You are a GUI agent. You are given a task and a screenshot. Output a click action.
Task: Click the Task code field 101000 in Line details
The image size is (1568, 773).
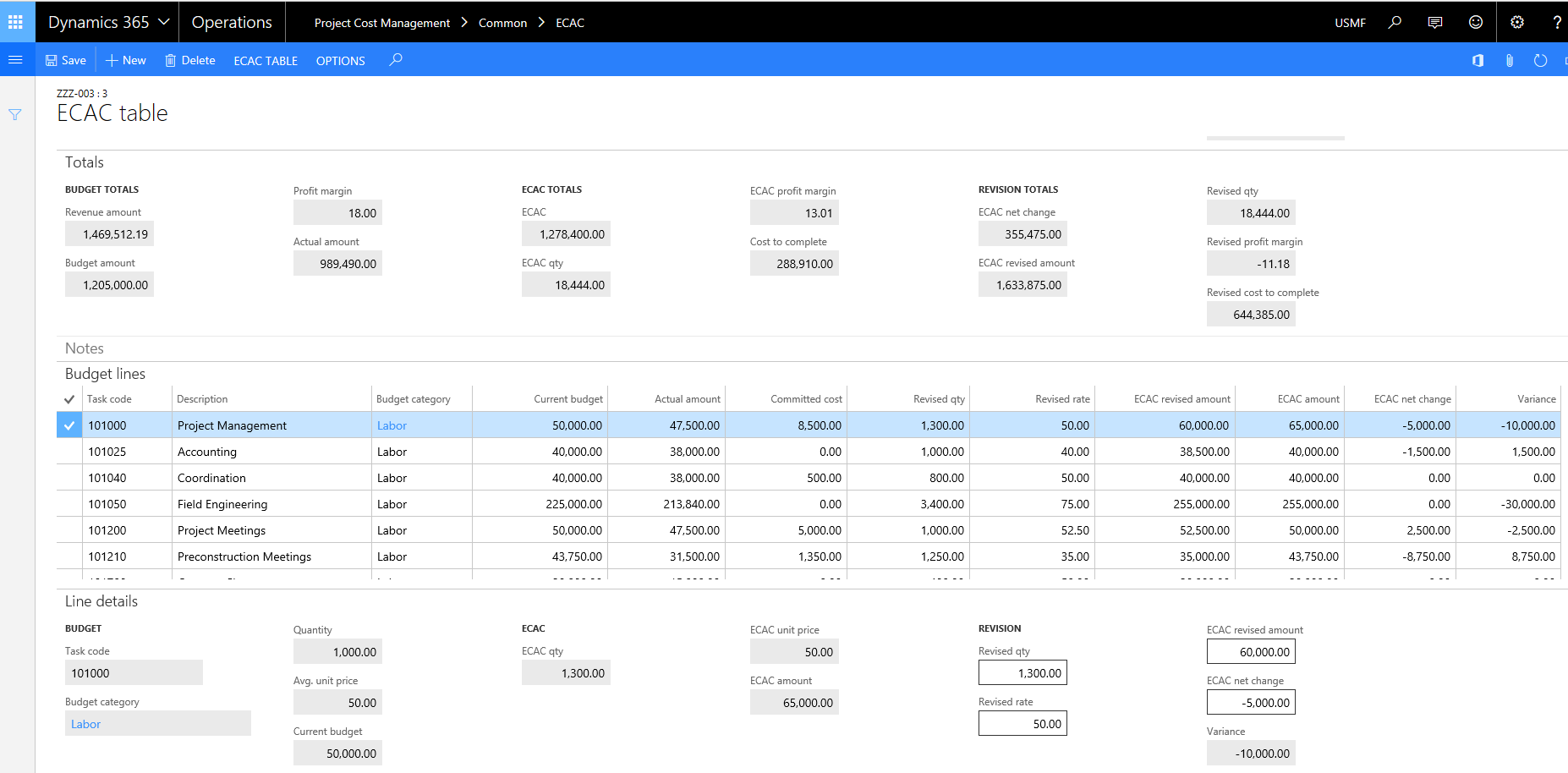134,673
